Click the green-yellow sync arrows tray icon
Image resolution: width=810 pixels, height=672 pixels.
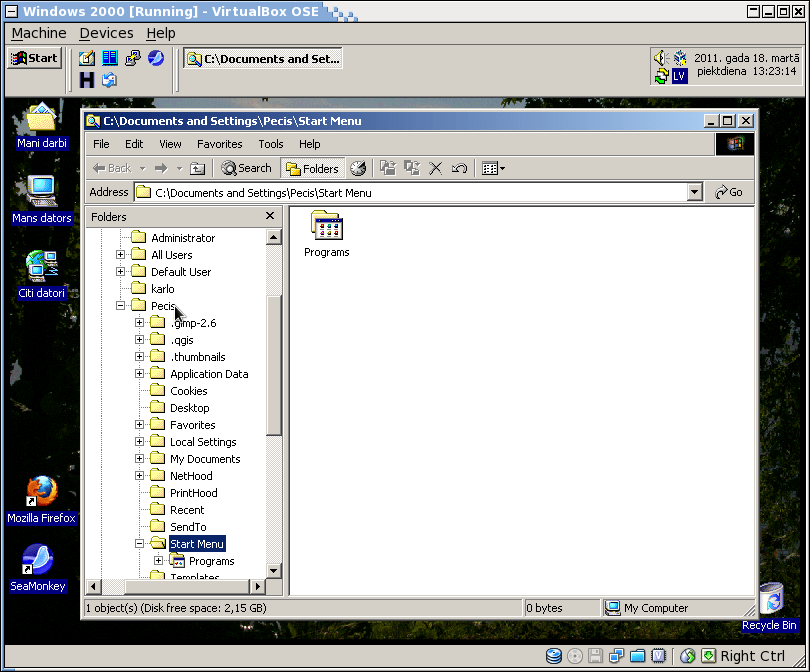(661, 76)
